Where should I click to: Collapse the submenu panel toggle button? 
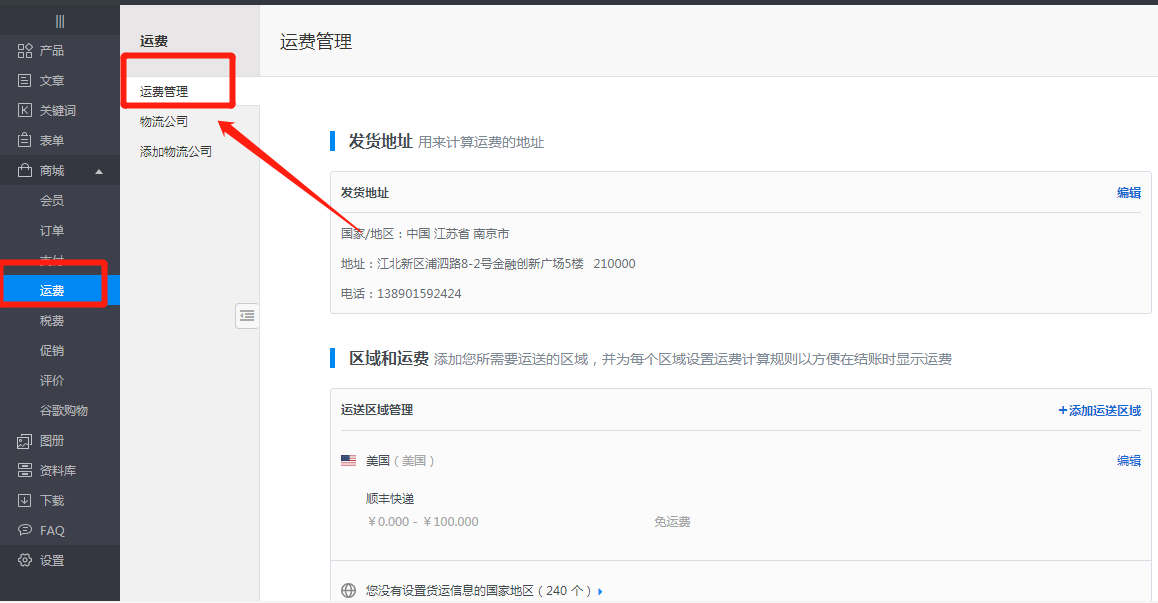tap(247, 315)
